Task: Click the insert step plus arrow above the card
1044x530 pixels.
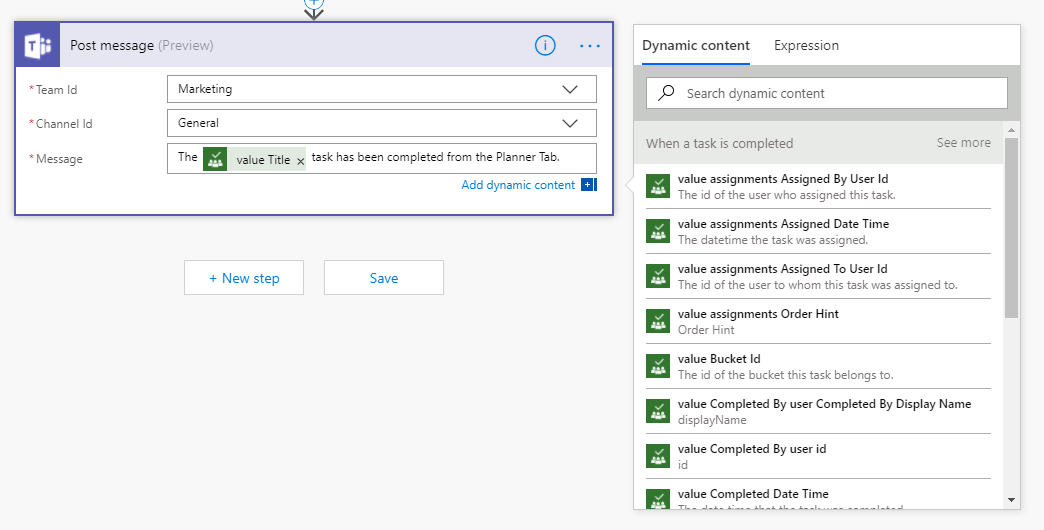Action: pyautogui.click(x=314, y=8)
